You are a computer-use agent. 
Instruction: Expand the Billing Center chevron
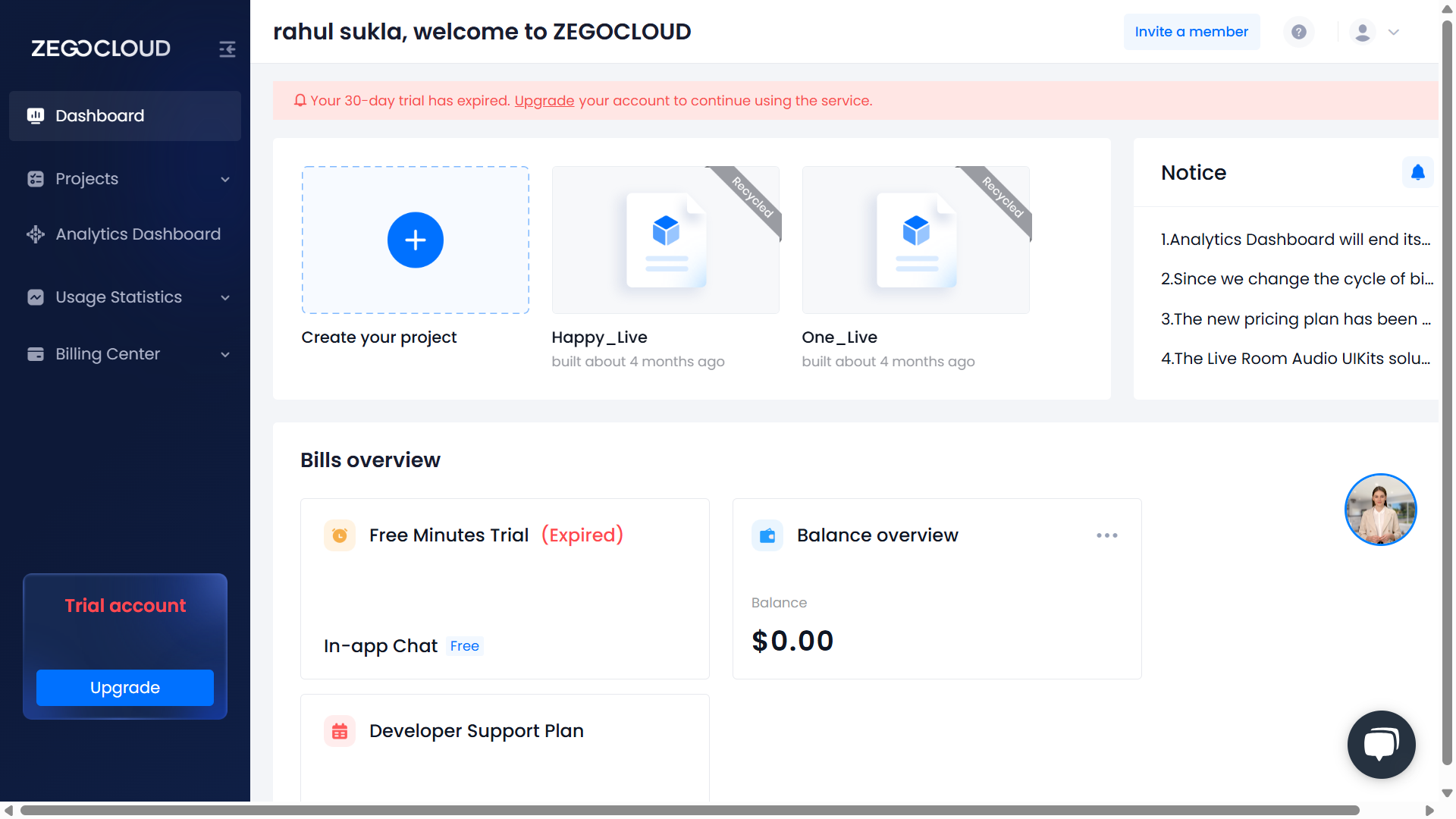pyautogui.click(x=225, y=355)
